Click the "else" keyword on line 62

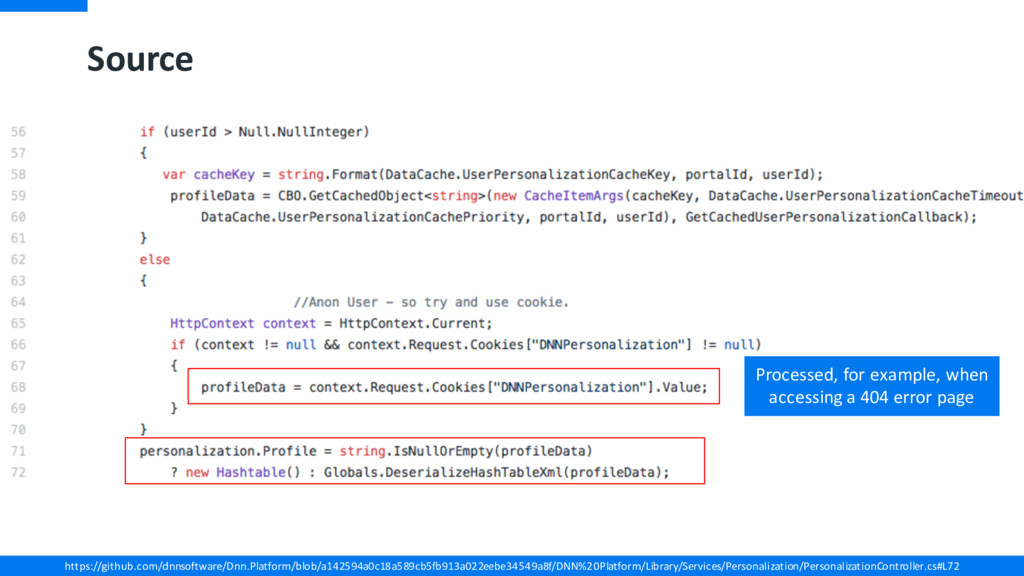tap(155, 259)
